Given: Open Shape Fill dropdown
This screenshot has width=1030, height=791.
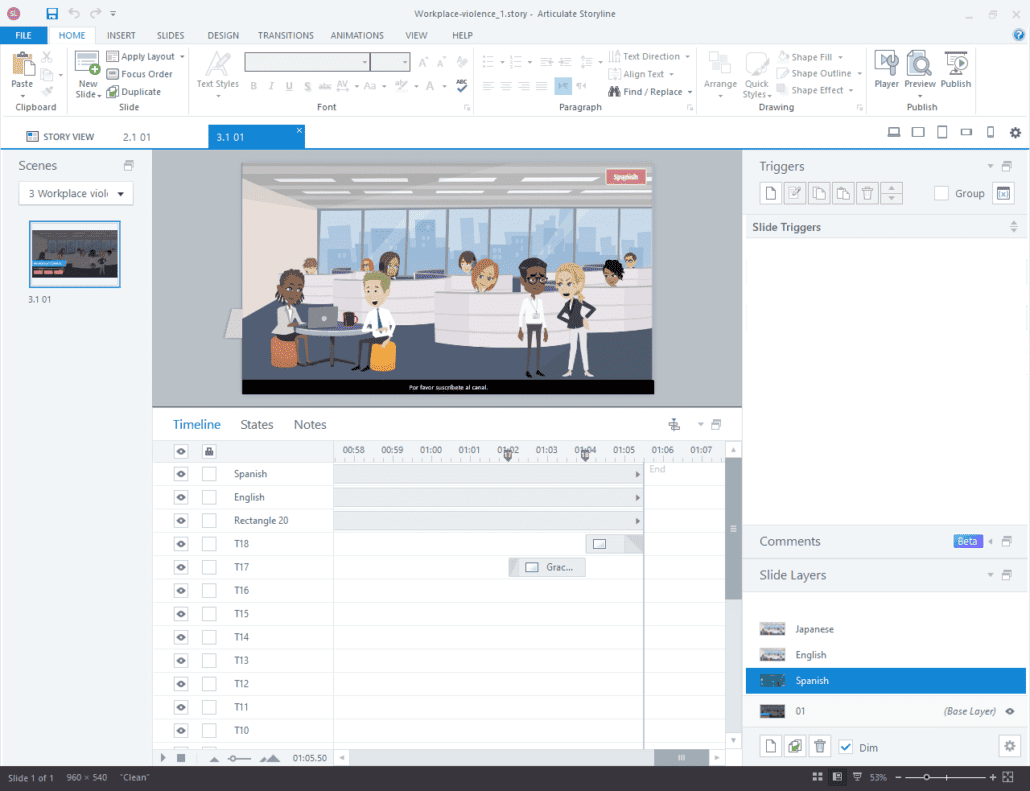Looking at the screenshot, I should pos(840,57).
